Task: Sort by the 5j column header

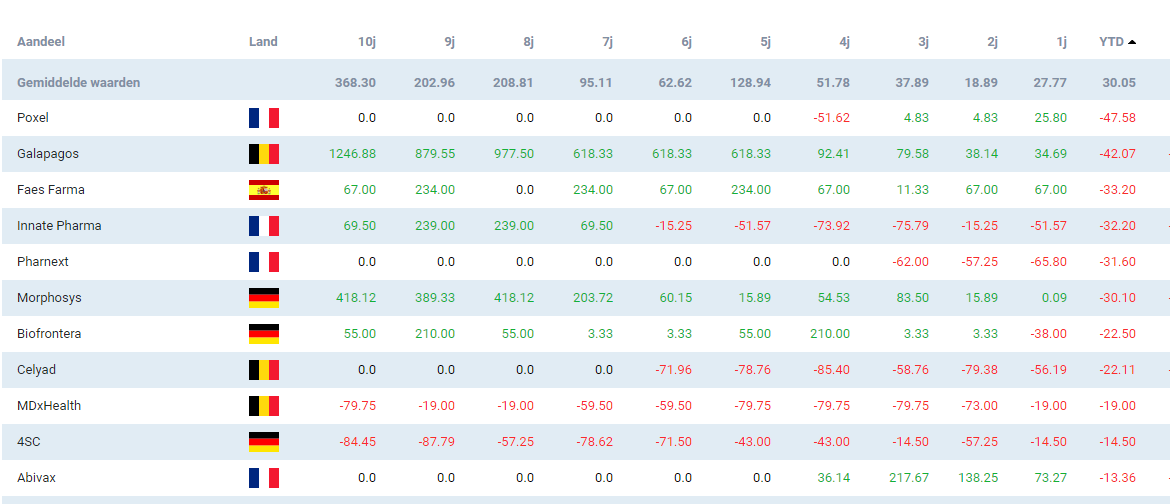Action: pos(766,42)
